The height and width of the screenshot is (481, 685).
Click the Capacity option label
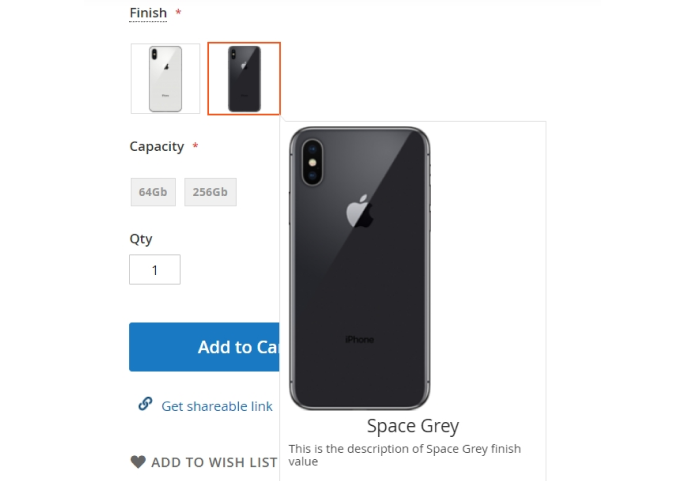tap(157, 146)
